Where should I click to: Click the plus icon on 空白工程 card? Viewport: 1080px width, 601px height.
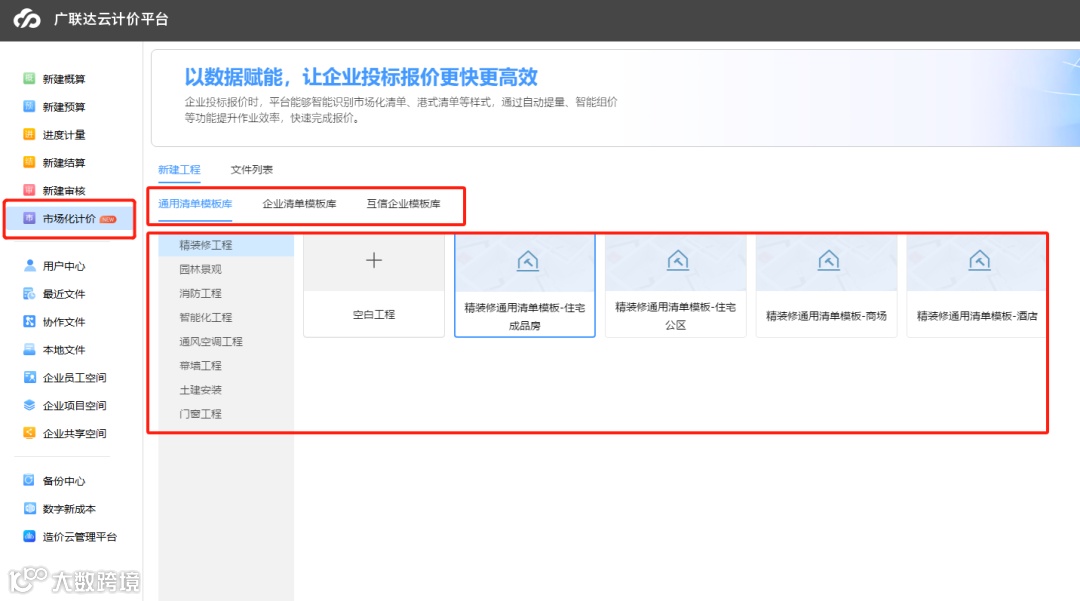pos(373,260)
